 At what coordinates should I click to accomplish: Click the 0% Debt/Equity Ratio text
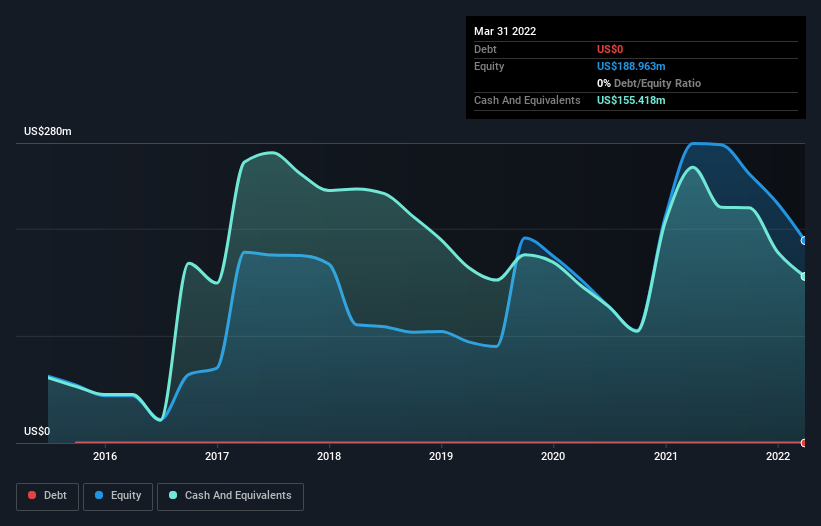click(x=649, y=83)
